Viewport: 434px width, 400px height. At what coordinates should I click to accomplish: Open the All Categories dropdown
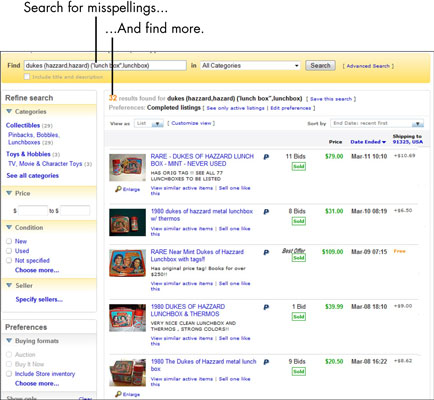click(250, 66)
